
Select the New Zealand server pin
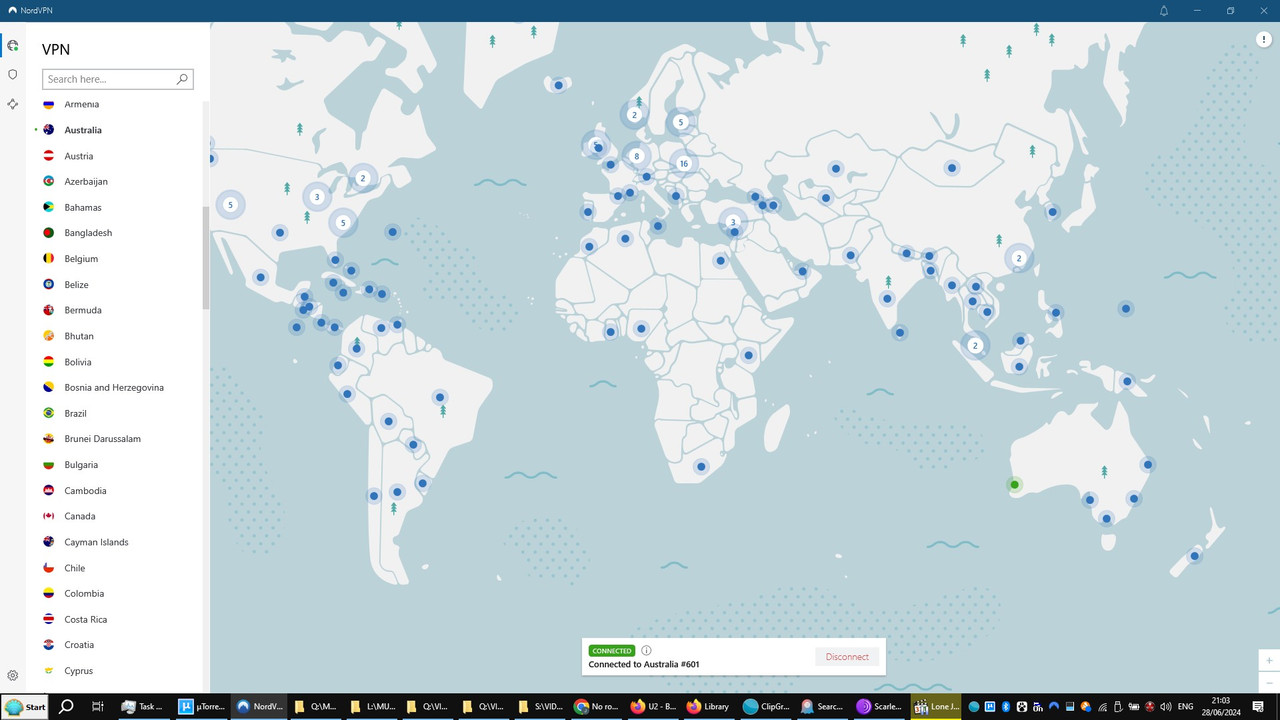click(1194, 556)
